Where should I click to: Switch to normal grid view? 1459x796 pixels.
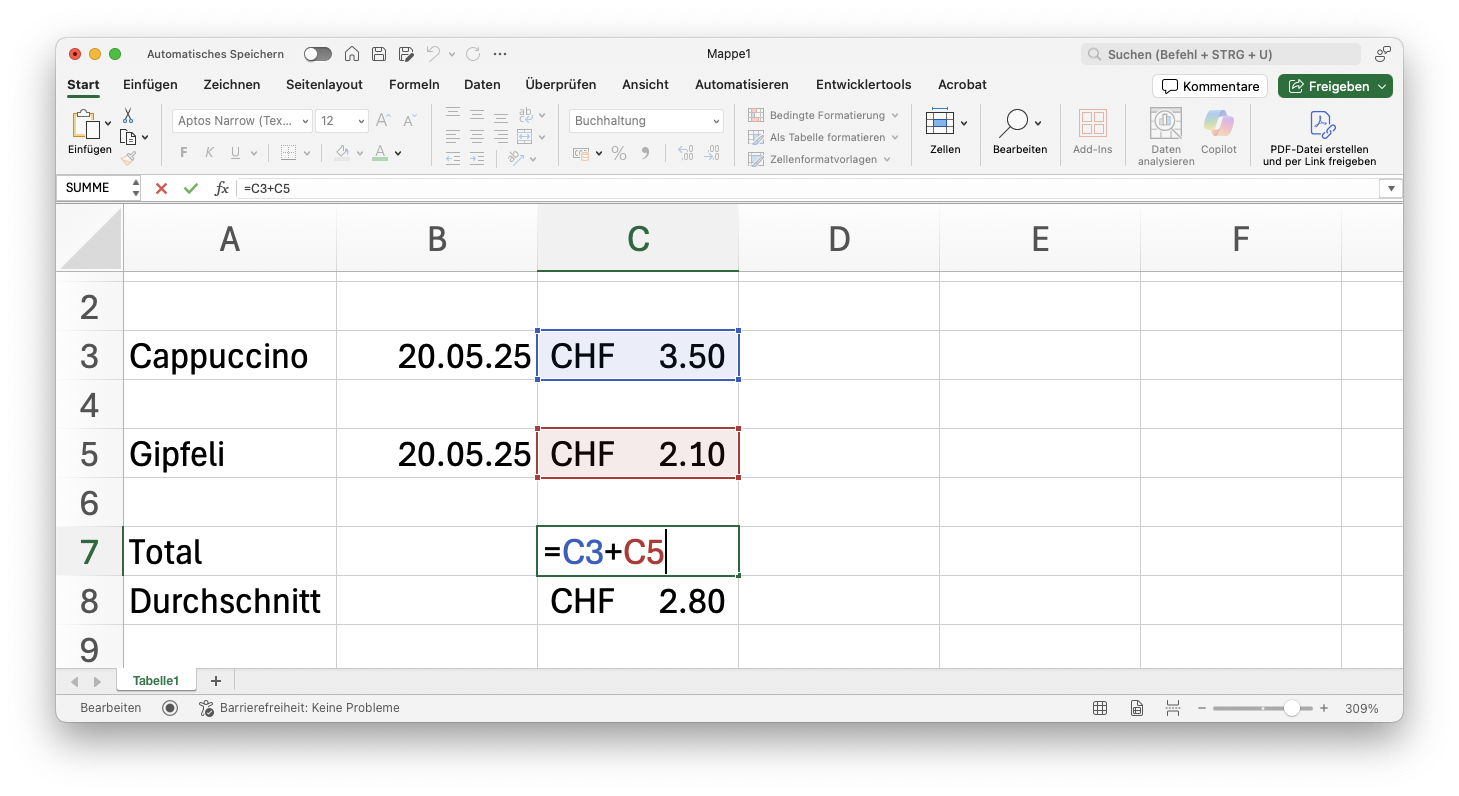click(x=1100, y=708)
